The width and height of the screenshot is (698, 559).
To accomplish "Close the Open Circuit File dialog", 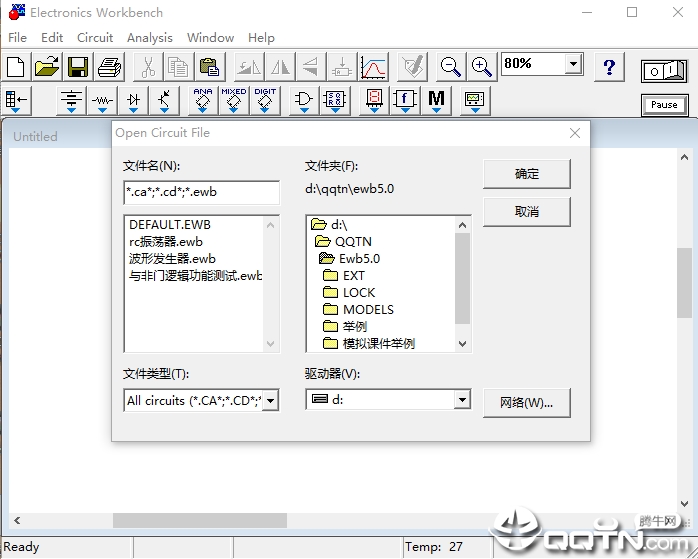I will [x=575, y=133].
